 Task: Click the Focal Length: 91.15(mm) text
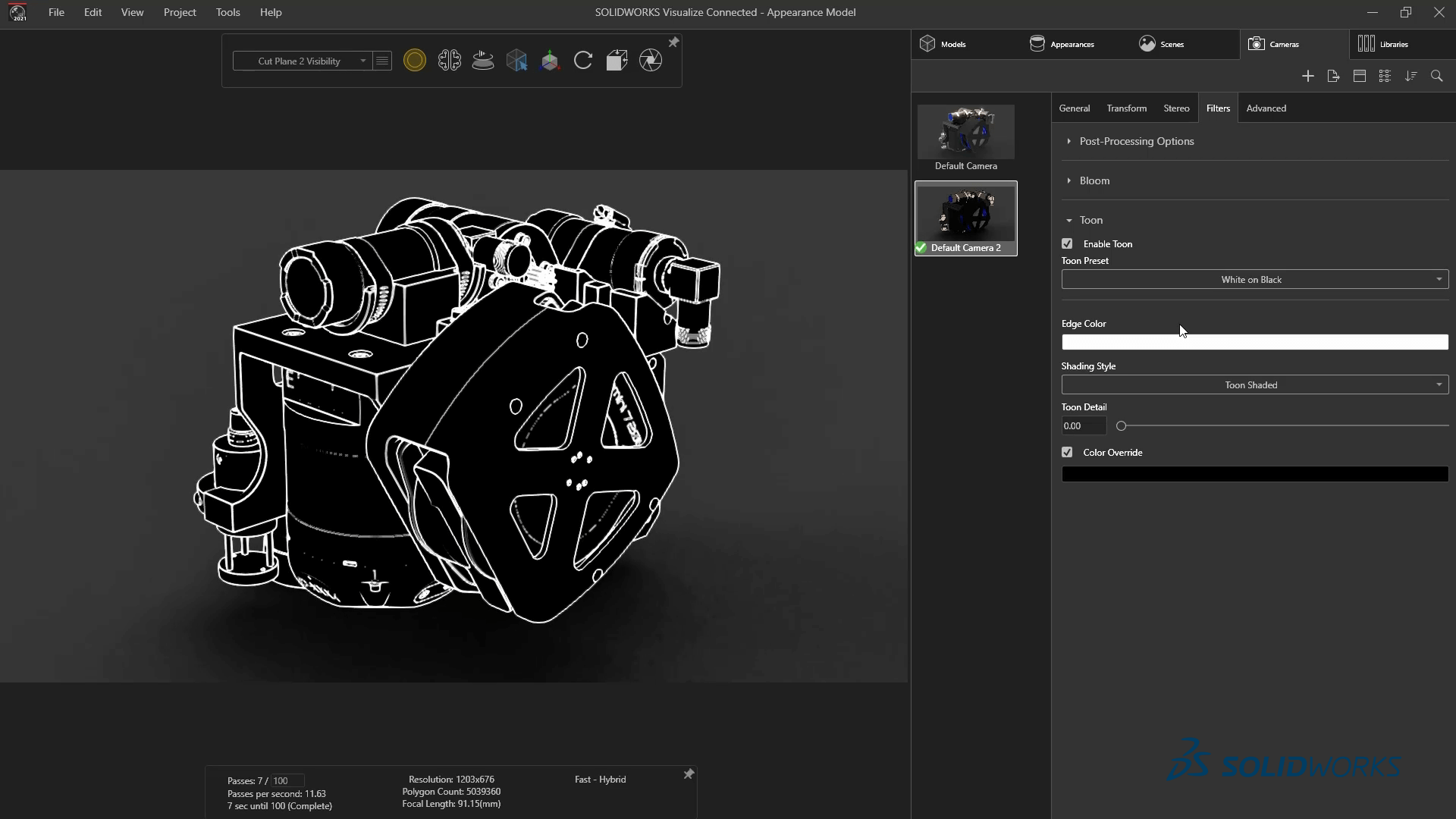451,803
